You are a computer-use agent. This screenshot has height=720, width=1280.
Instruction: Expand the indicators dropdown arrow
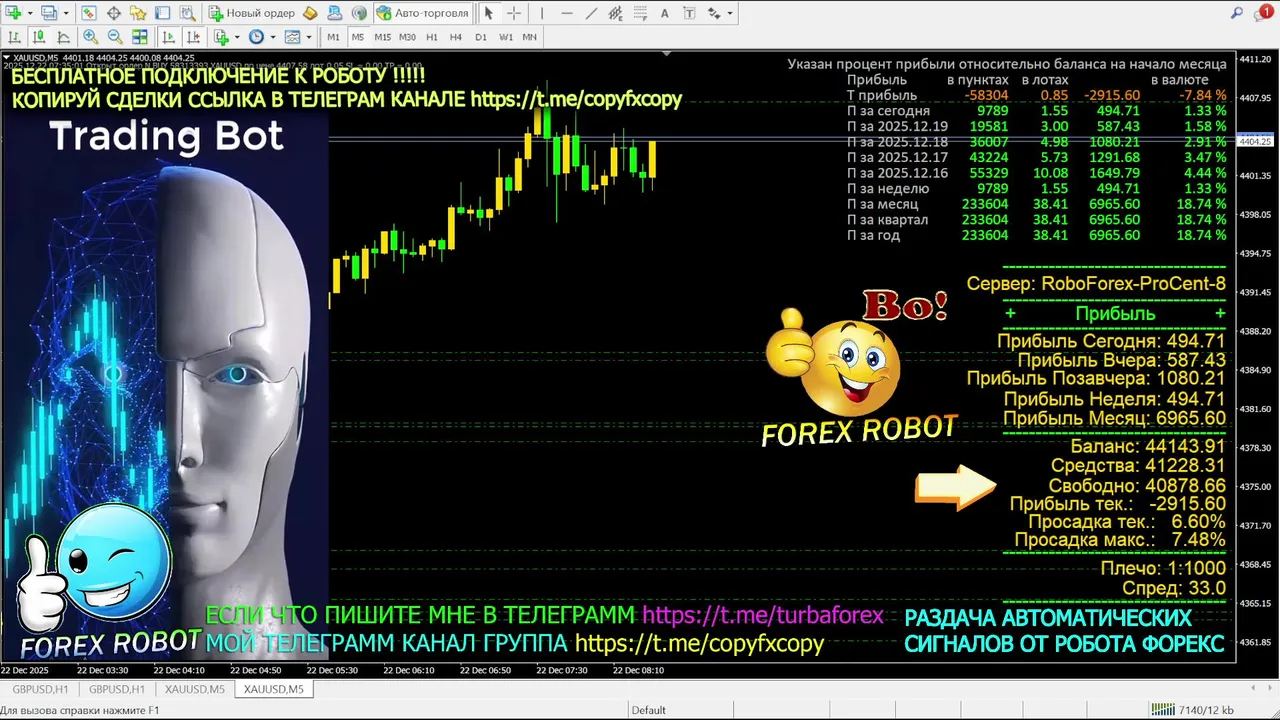[237, 37]
